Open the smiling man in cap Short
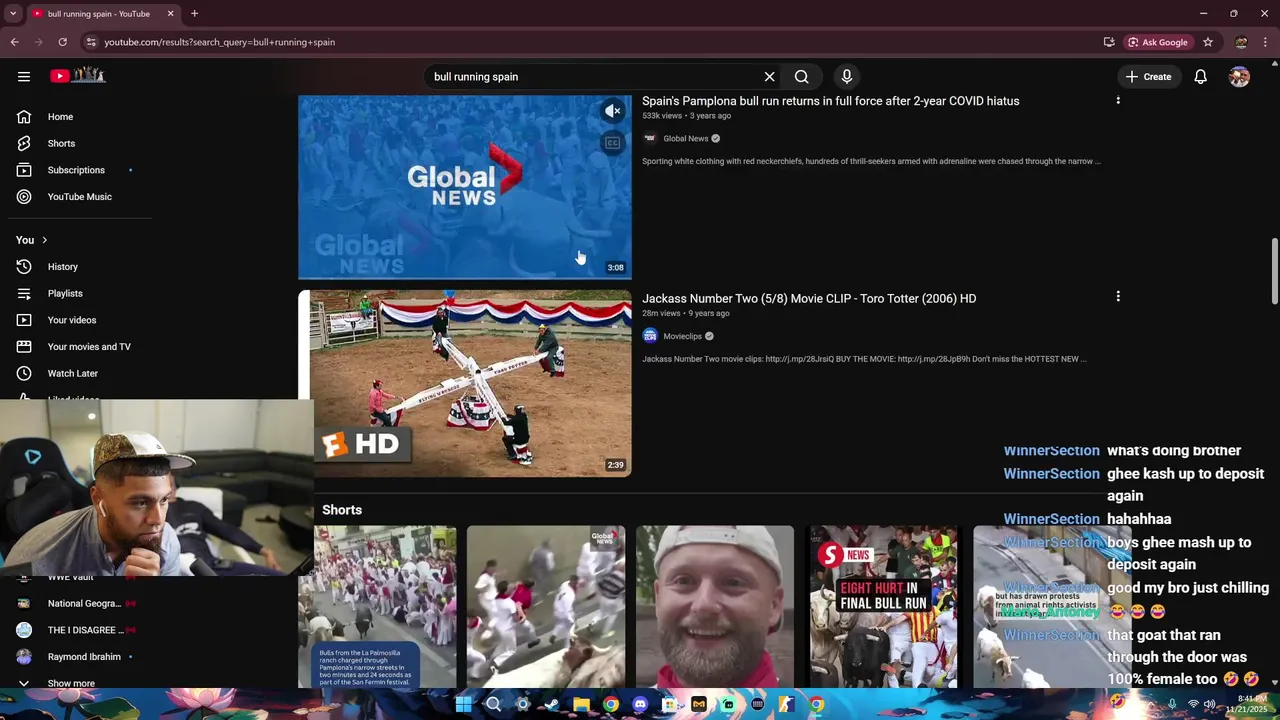This screenshot has width=1280, height=720. (x=714, y=607)
